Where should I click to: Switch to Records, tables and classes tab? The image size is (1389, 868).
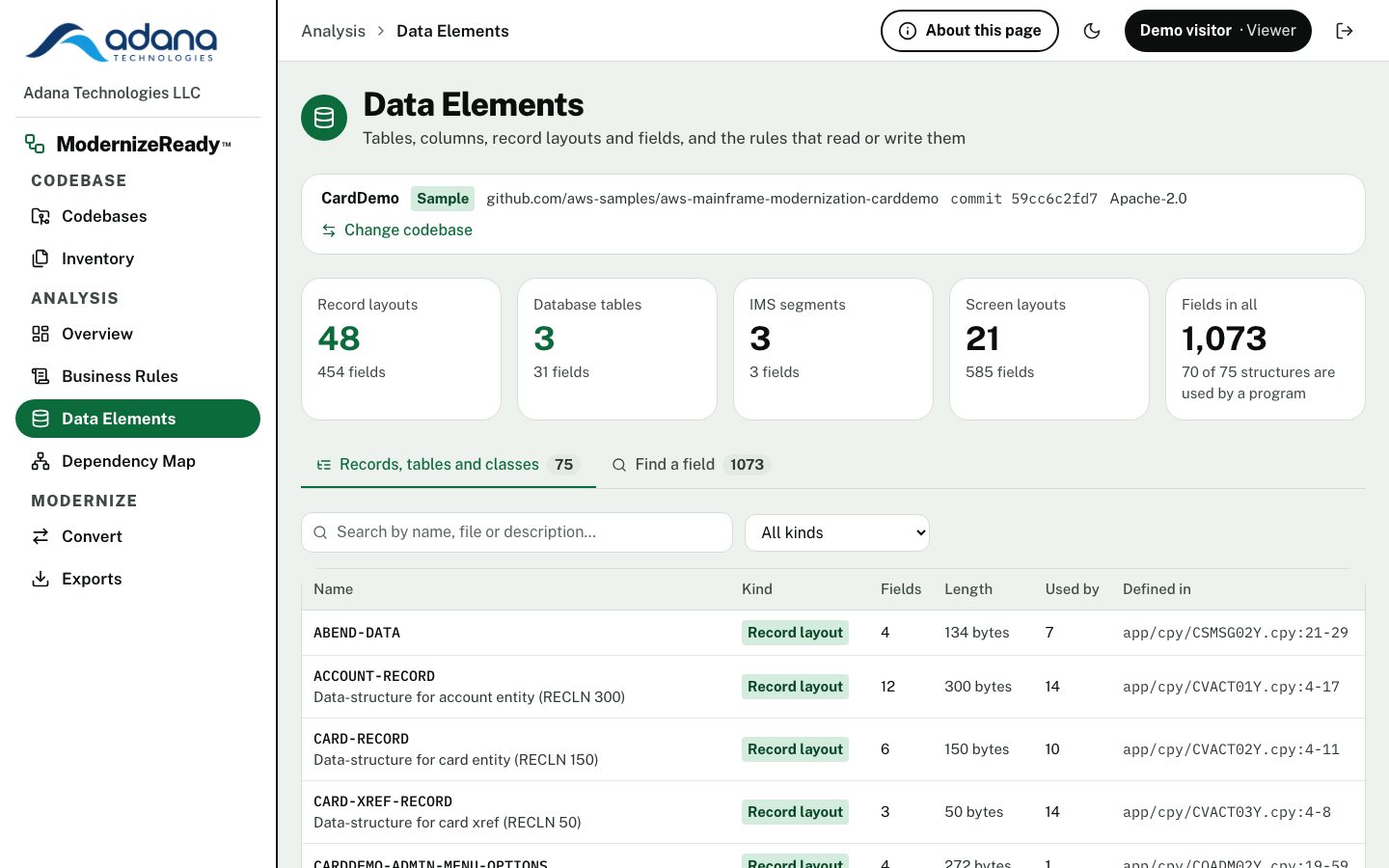pyautogui.click(x=449, y=465)
